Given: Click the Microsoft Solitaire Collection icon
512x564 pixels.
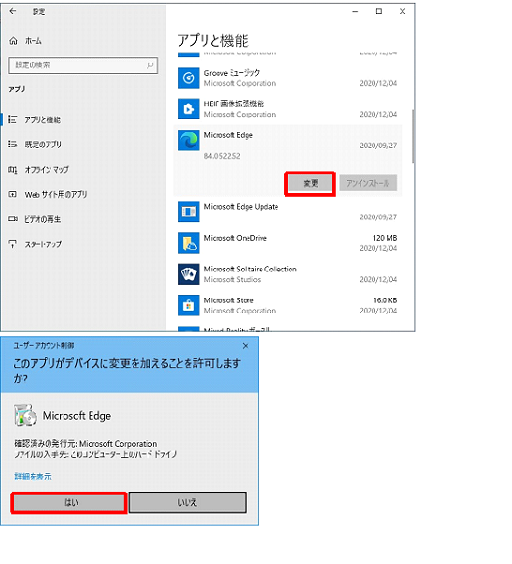Looking at the screenshot, I should click(189, 274).
